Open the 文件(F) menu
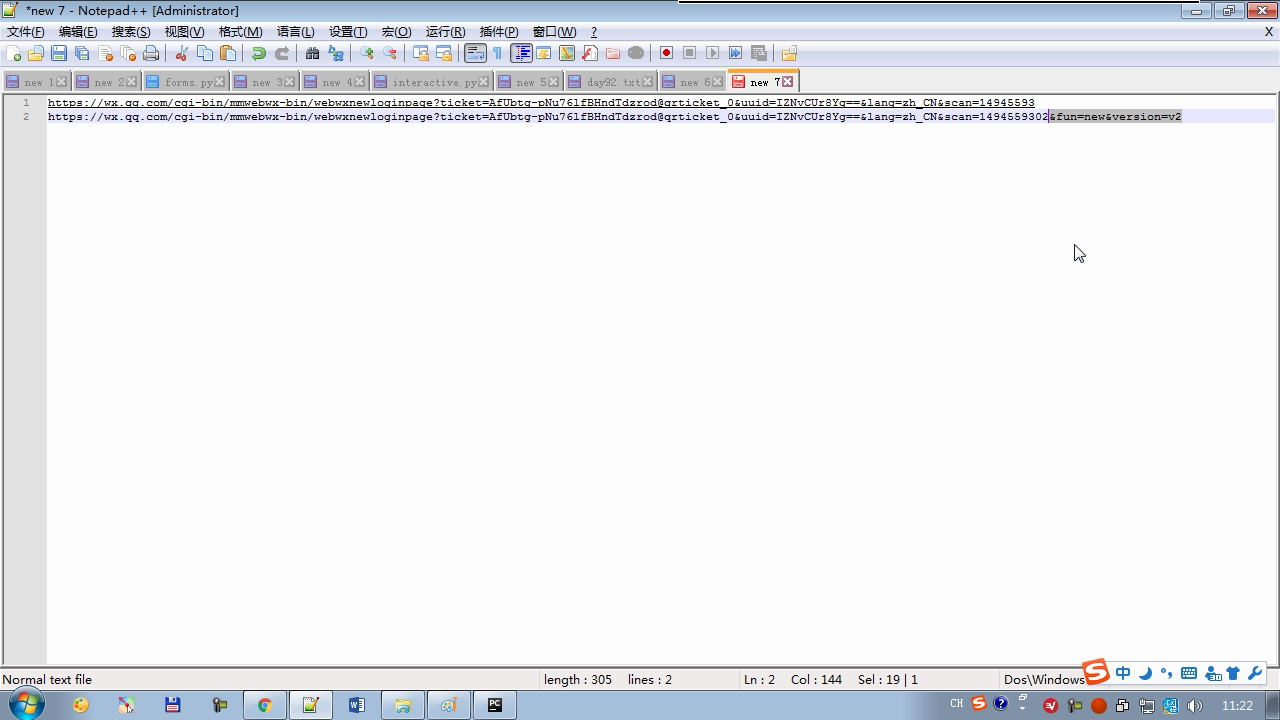 [26, 32]
